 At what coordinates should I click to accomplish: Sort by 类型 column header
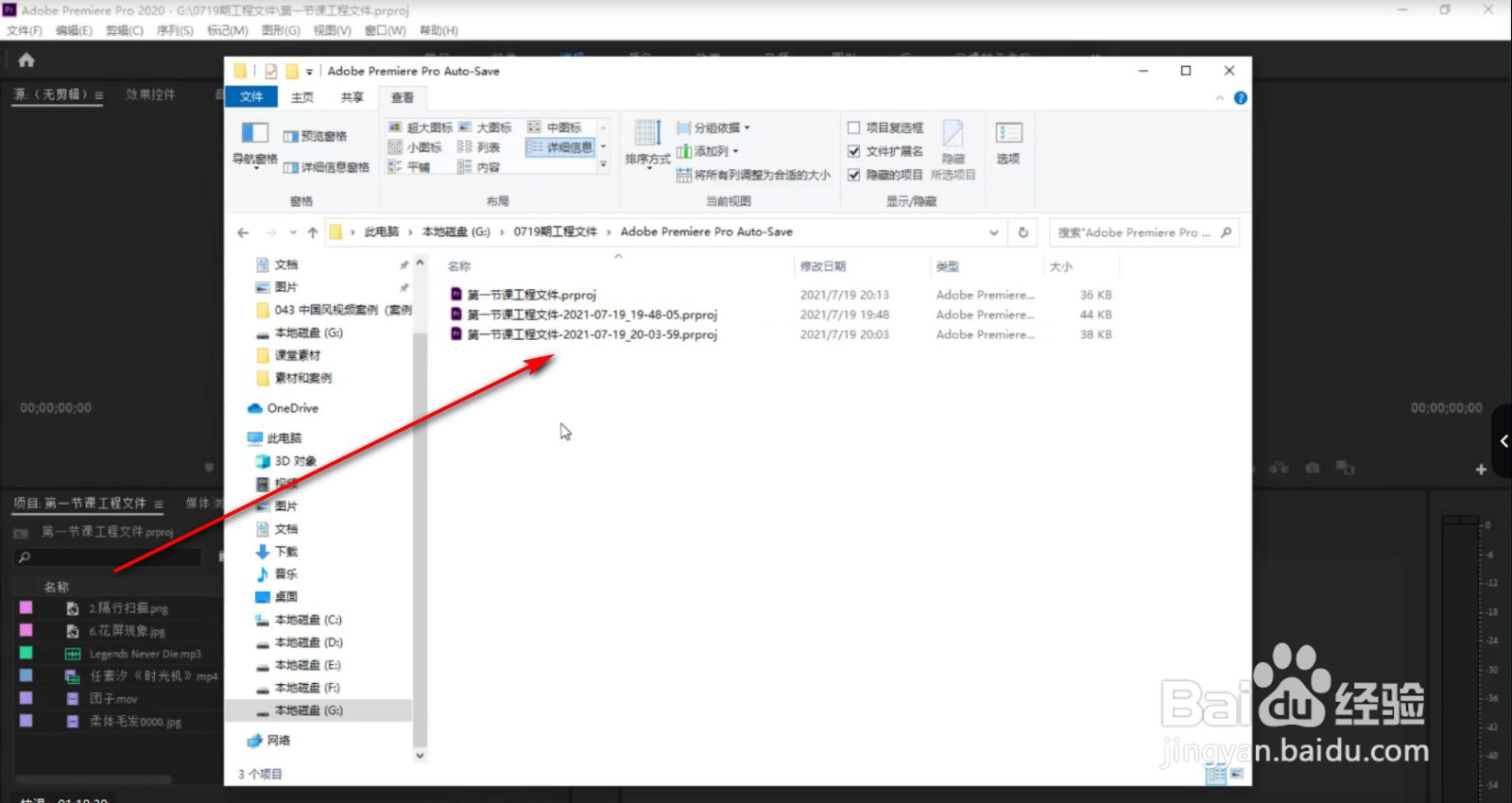tap(948, 266)
